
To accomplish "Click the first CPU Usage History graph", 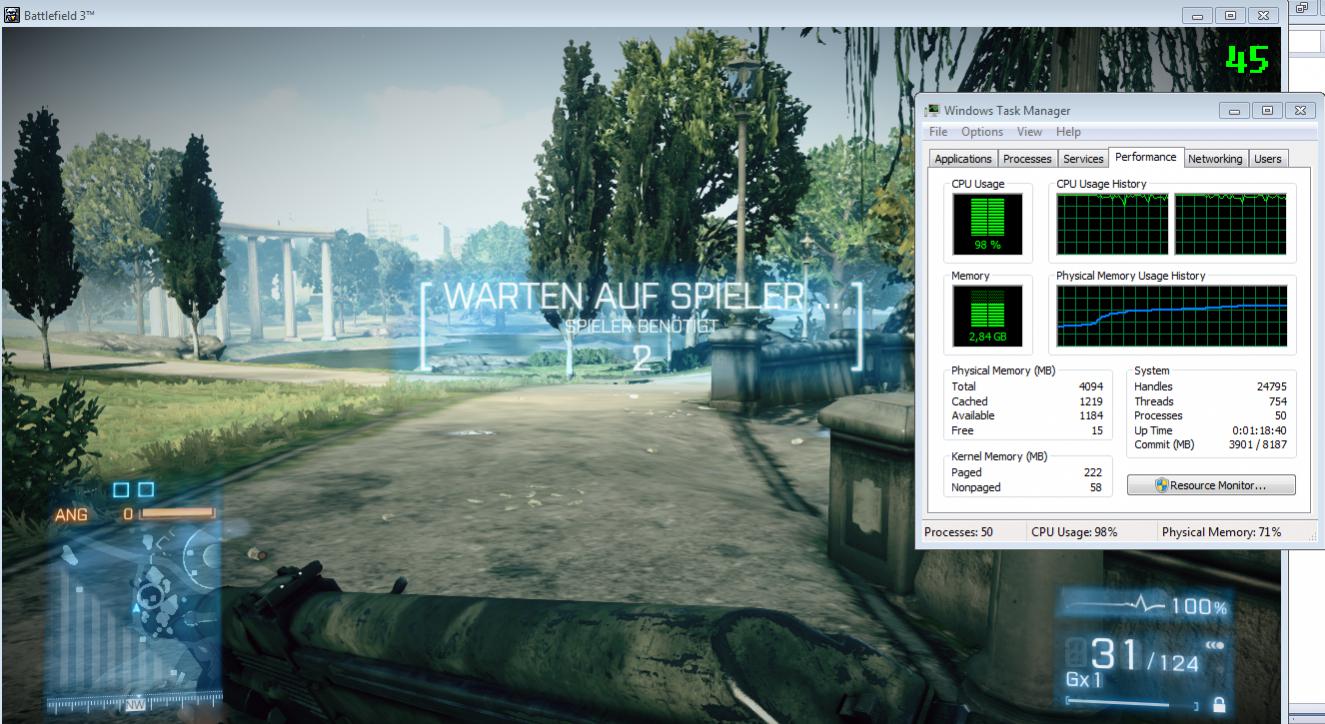I will [x=1112, y=224].
